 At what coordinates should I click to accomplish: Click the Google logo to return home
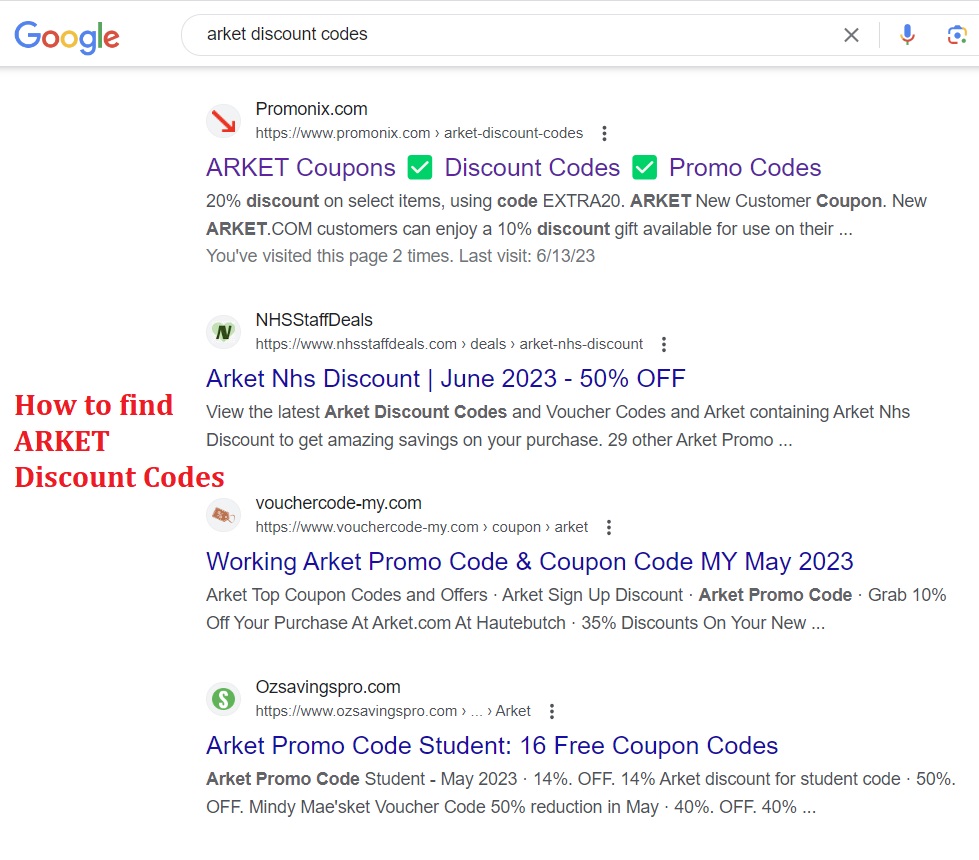66,37
